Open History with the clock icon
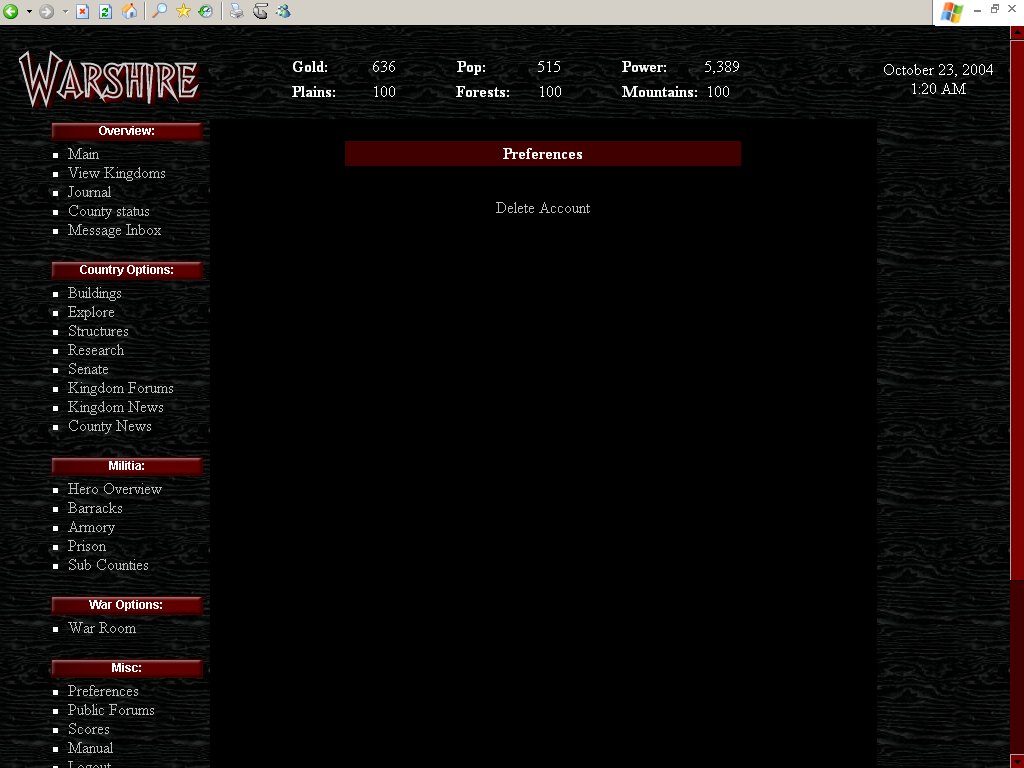Screen dimensions: 1024x768 [x=205, y=12]
